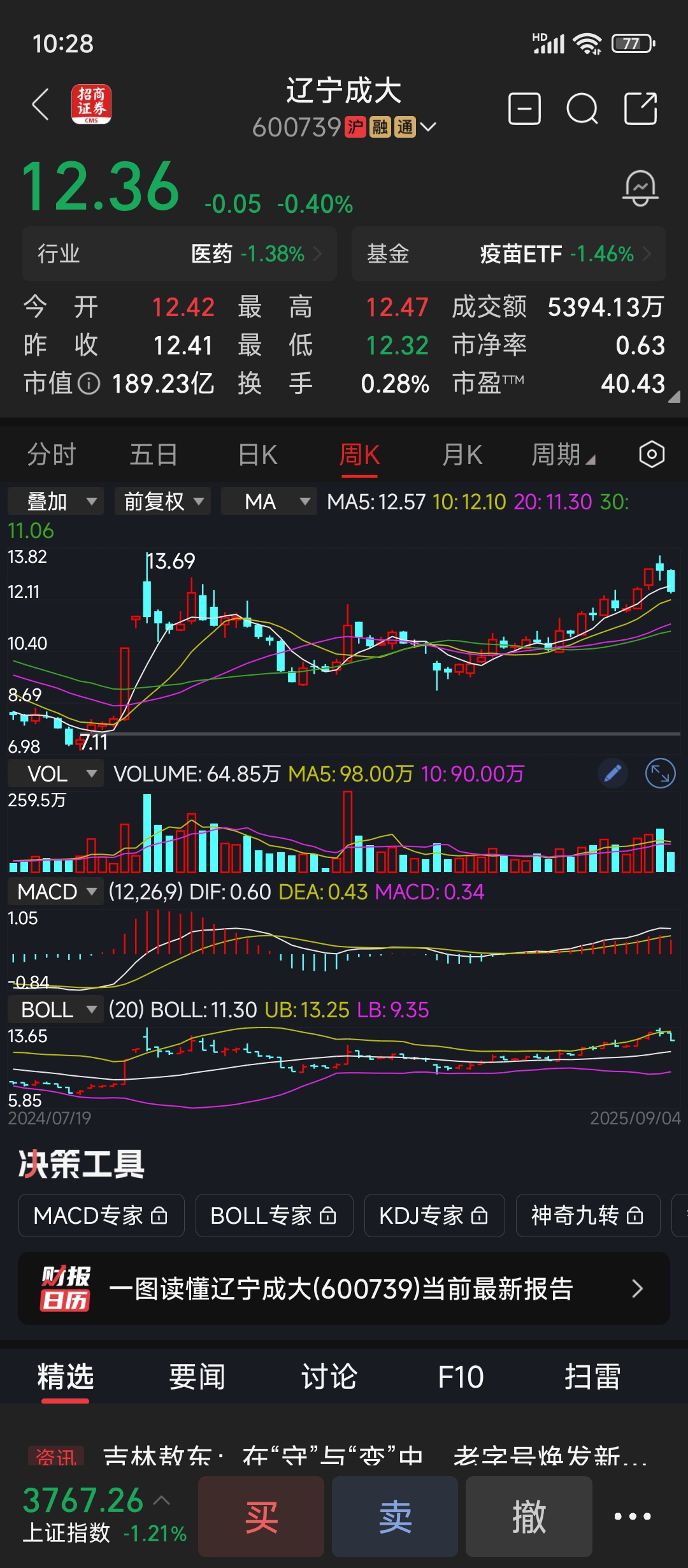Open the 周期 period dropdown

point(563,454)
